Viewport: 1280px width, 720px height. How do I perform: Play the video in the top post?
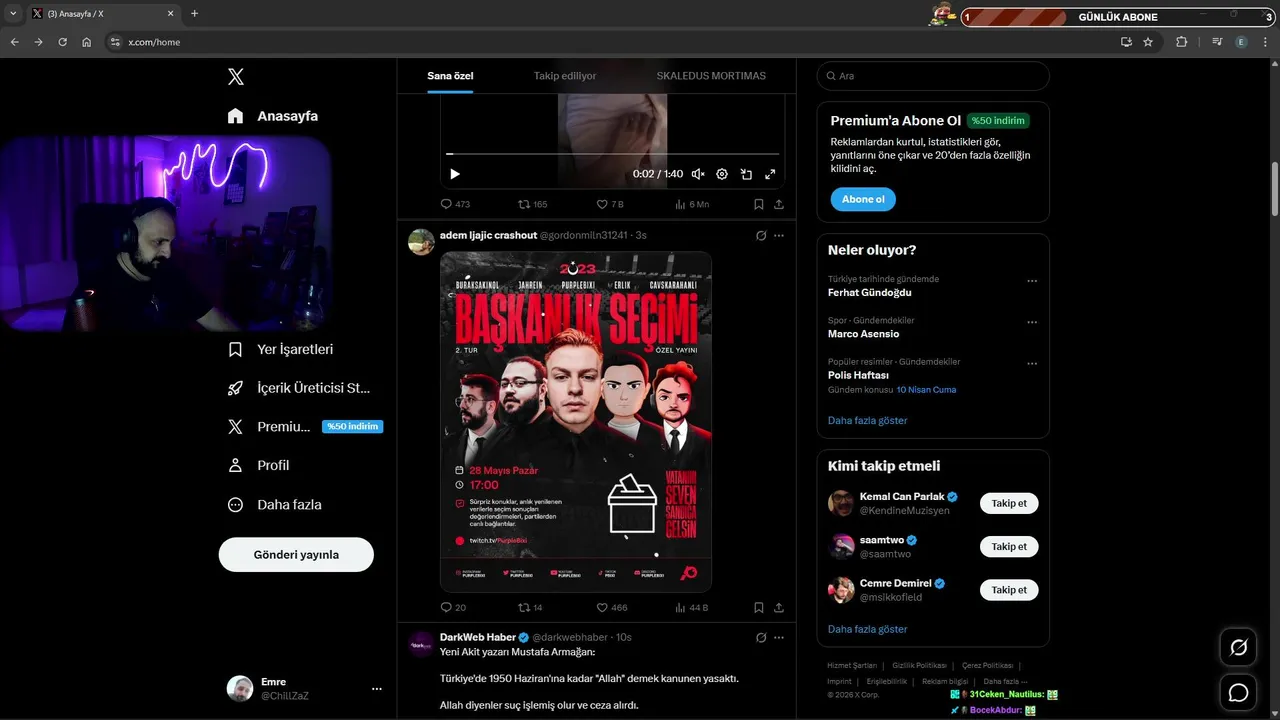click(x=455, y=174)
